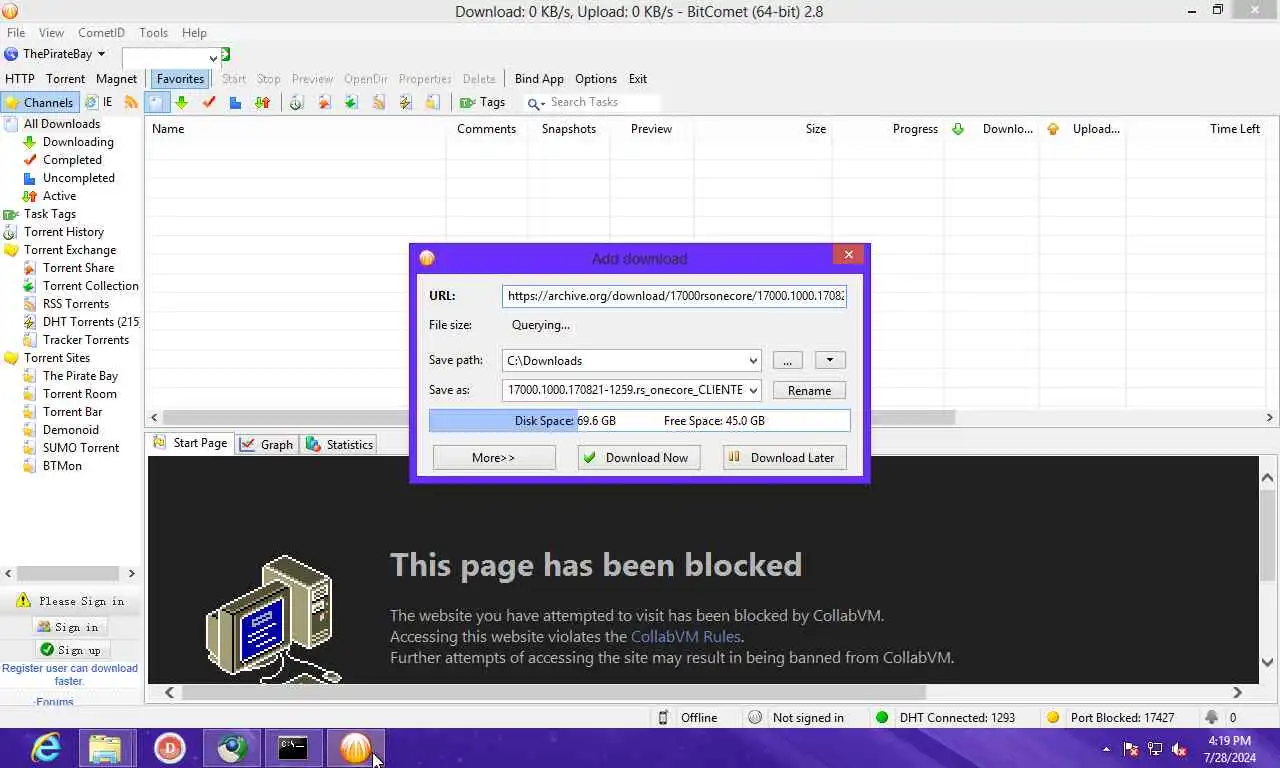
Task: Select Torrent History in the sidebar
Action: [64, 232]
